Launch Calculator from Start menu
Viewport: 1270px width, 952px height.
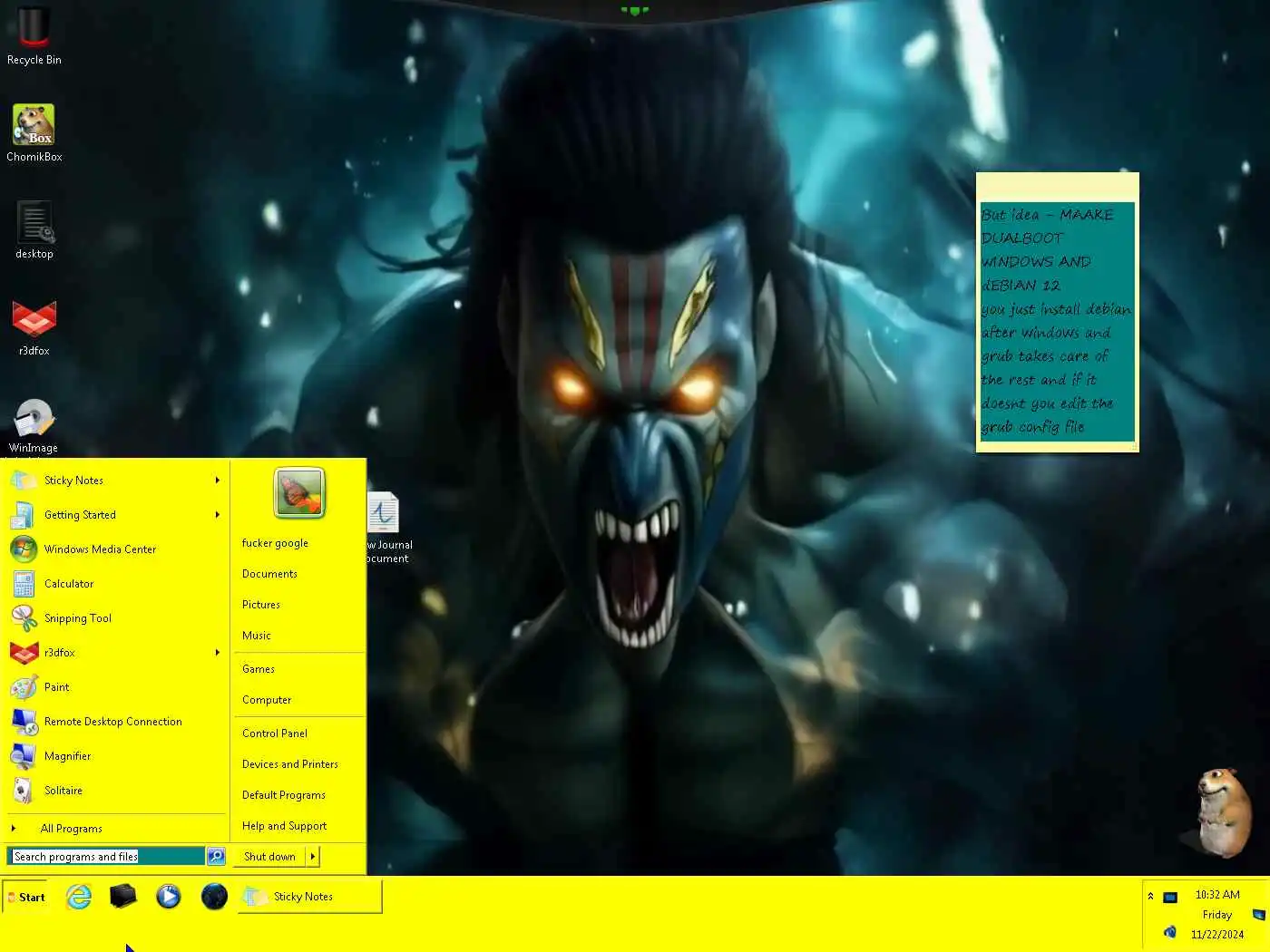[117, 584]
